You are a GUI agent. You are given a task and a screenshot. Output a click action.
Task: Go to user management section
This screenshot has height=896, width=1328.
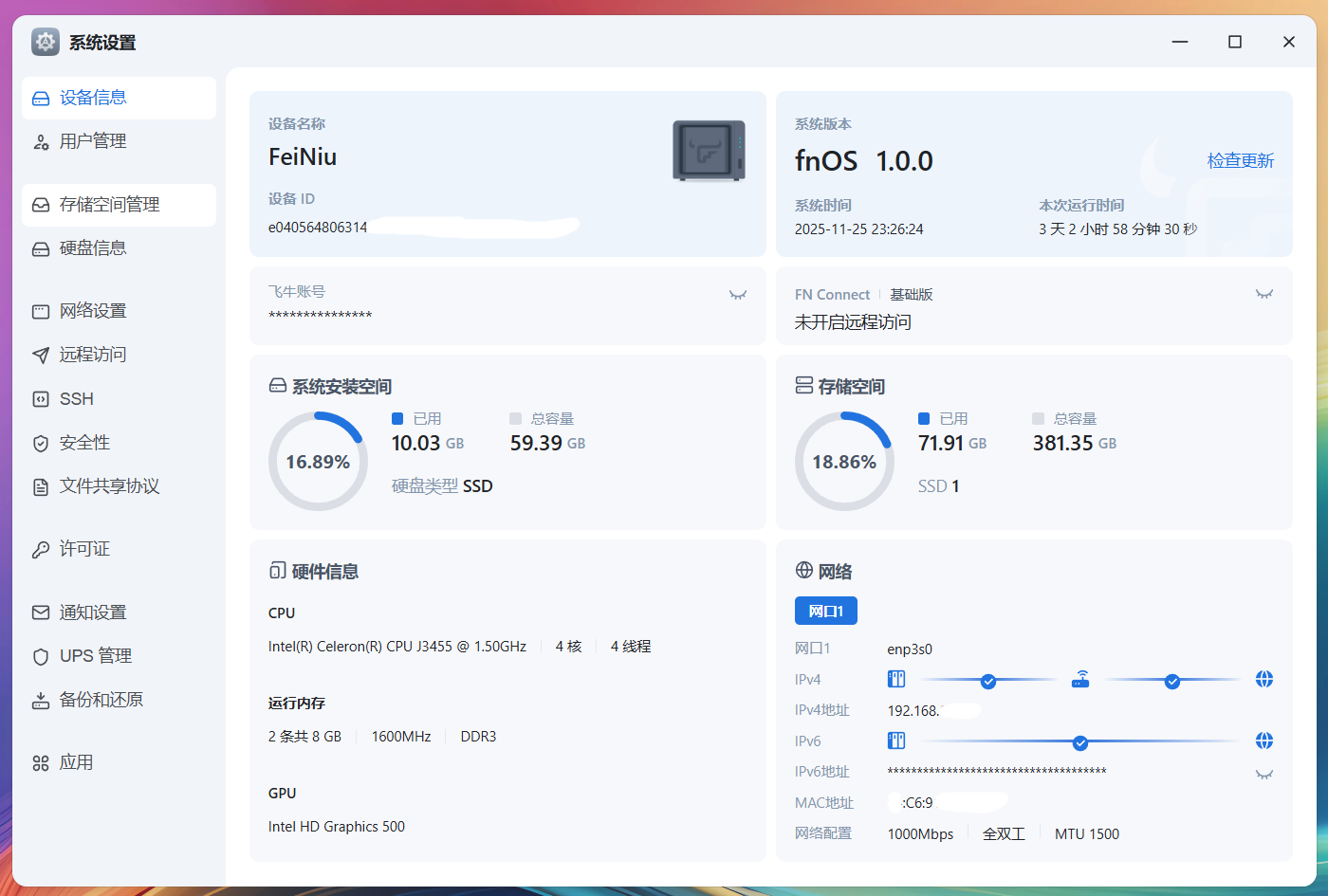pyautogui.click(x=92, y=141)
